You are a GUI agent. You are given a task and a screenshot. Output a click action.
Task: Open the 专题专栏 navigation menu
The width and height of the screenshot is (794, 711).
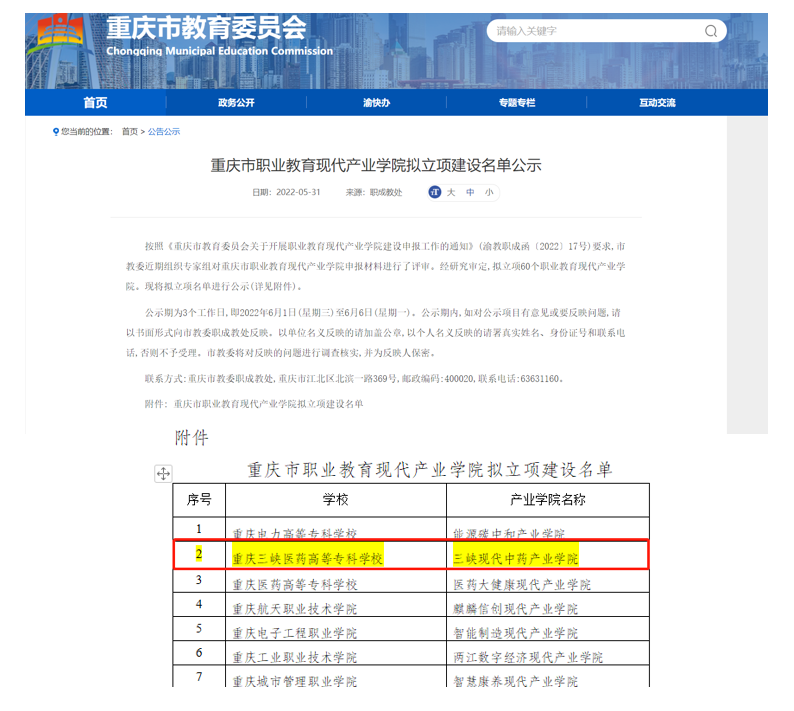(517, 103)
